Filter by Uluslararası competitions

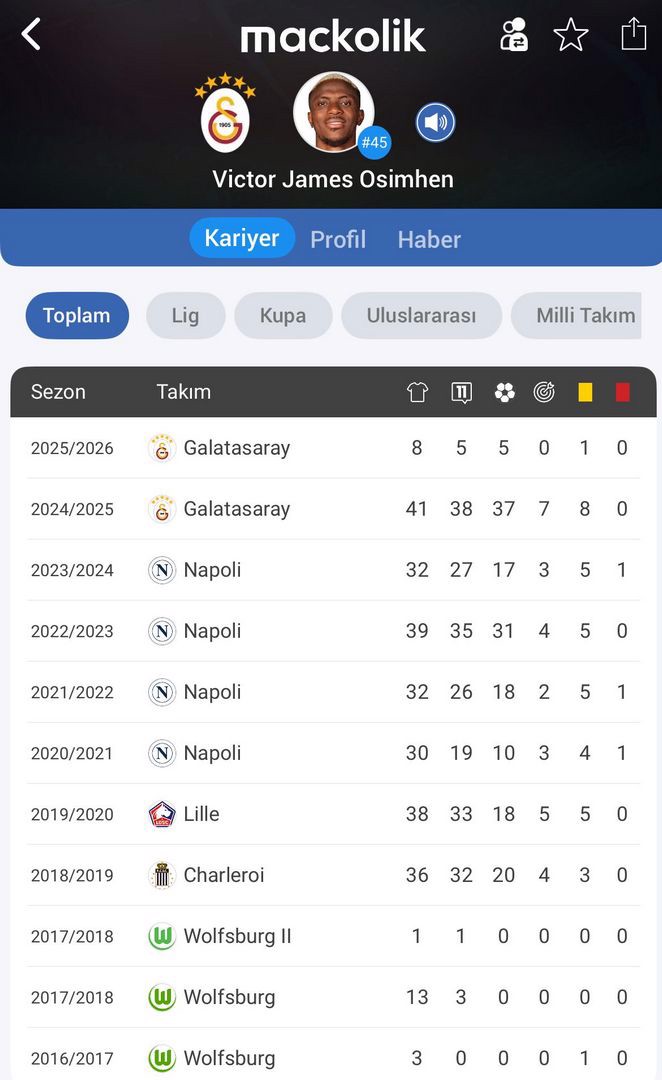click(421, 316)
